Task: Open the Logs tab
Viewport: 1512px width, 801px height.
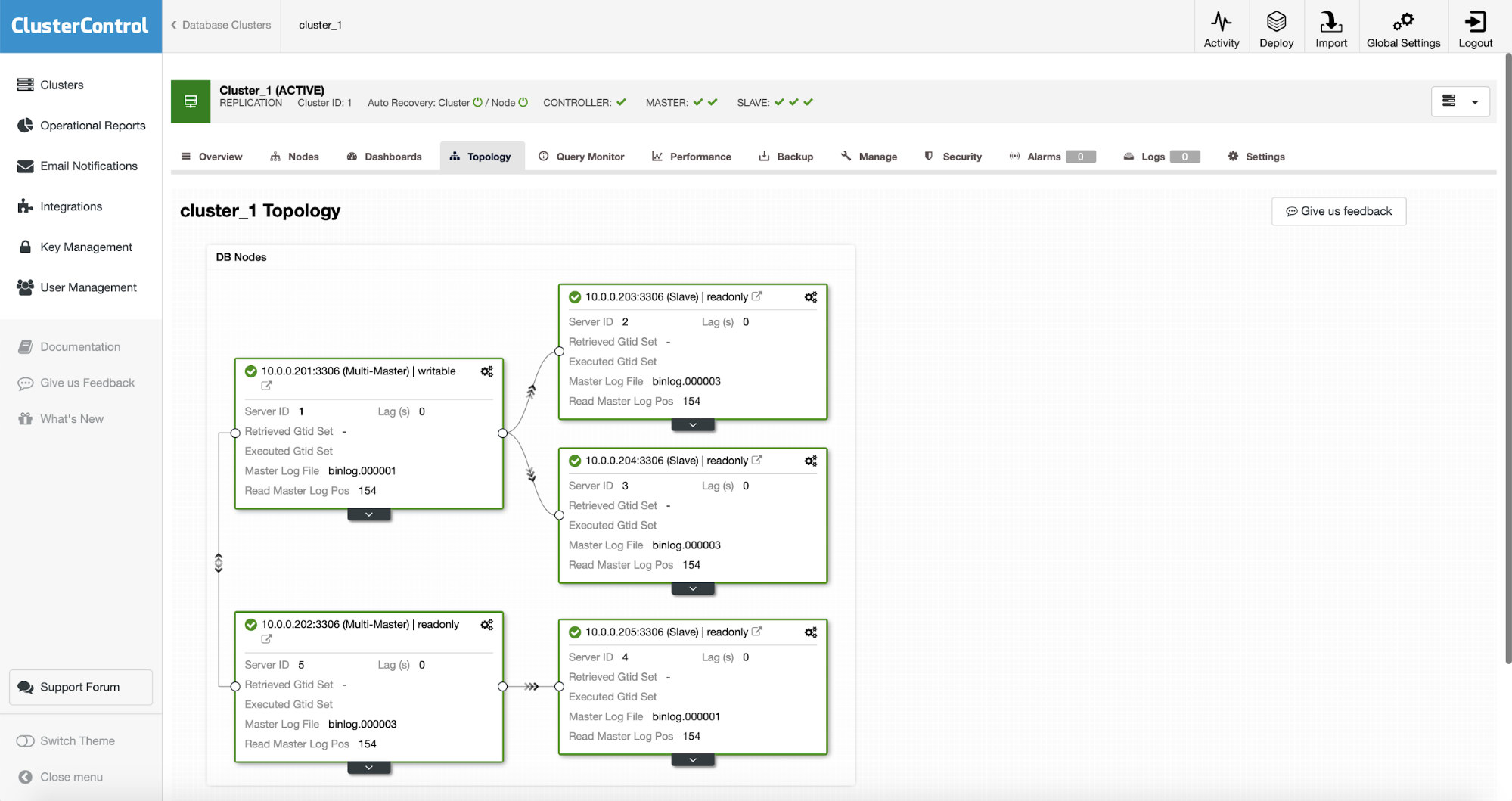Action: [1162, 157]
